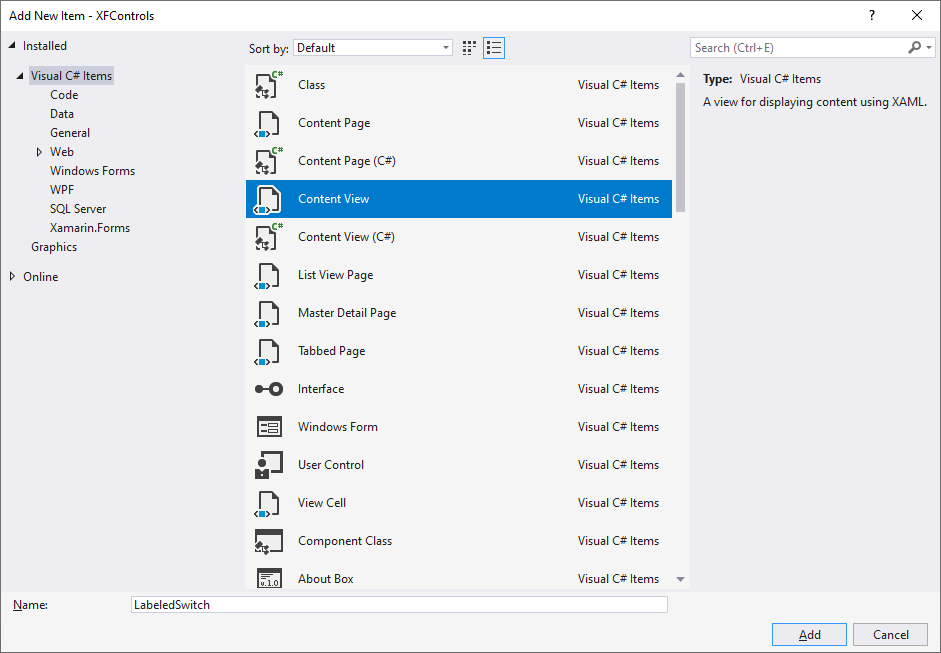This screenshot has height=653, width=941.
Task: Switch to small icons view
Action: point(470,48)
